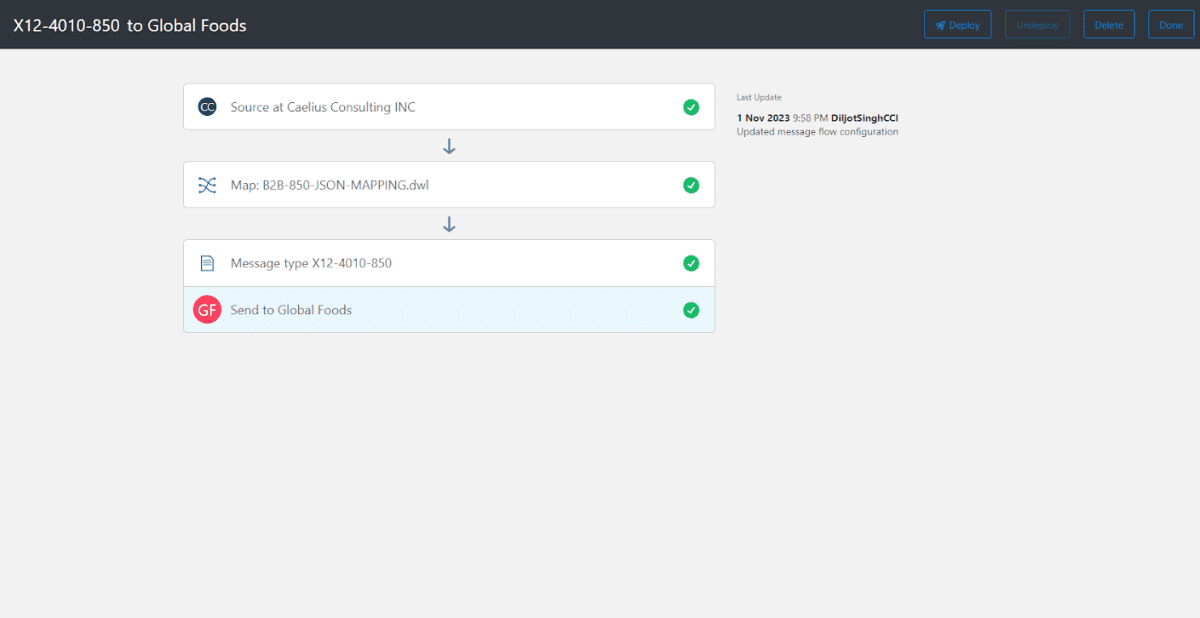Click the CC avatar icon on Source row
The width and height of the screenshot is (1200, 618).
(207, 107)
